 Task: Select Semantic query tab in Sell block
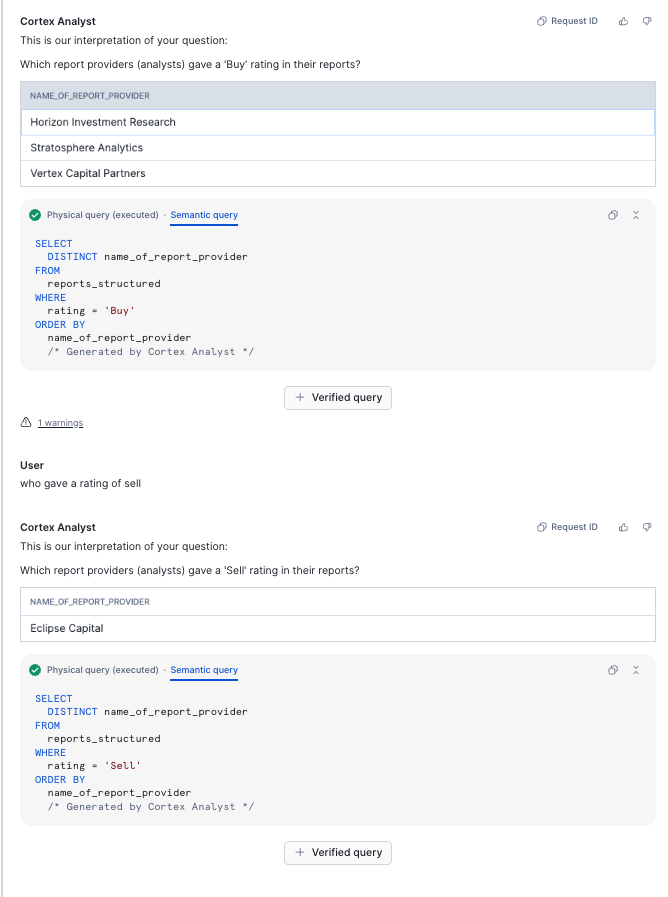[204, 670]
